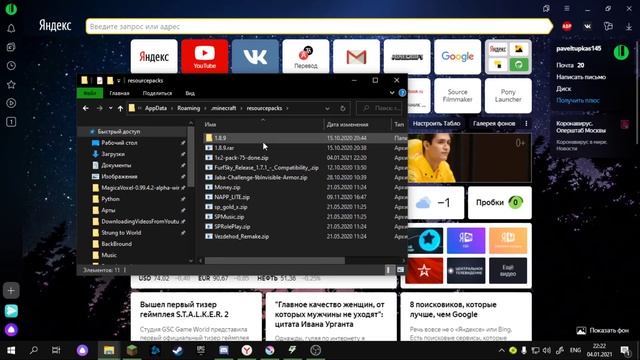Click Показать фон button
Screen dimensions: 640x360
(x=602, y=331)
